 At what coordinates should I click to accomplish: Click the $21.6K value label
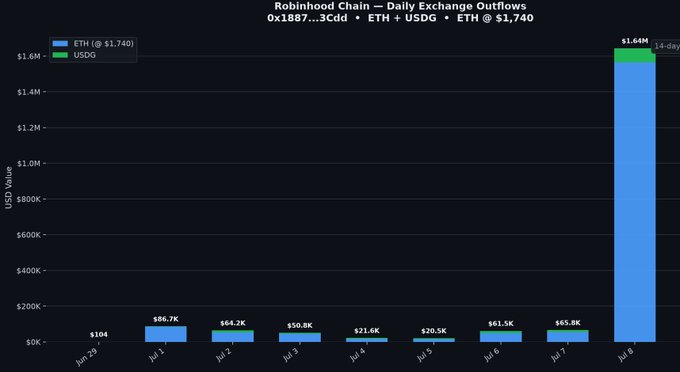click(x=367, y=331)
